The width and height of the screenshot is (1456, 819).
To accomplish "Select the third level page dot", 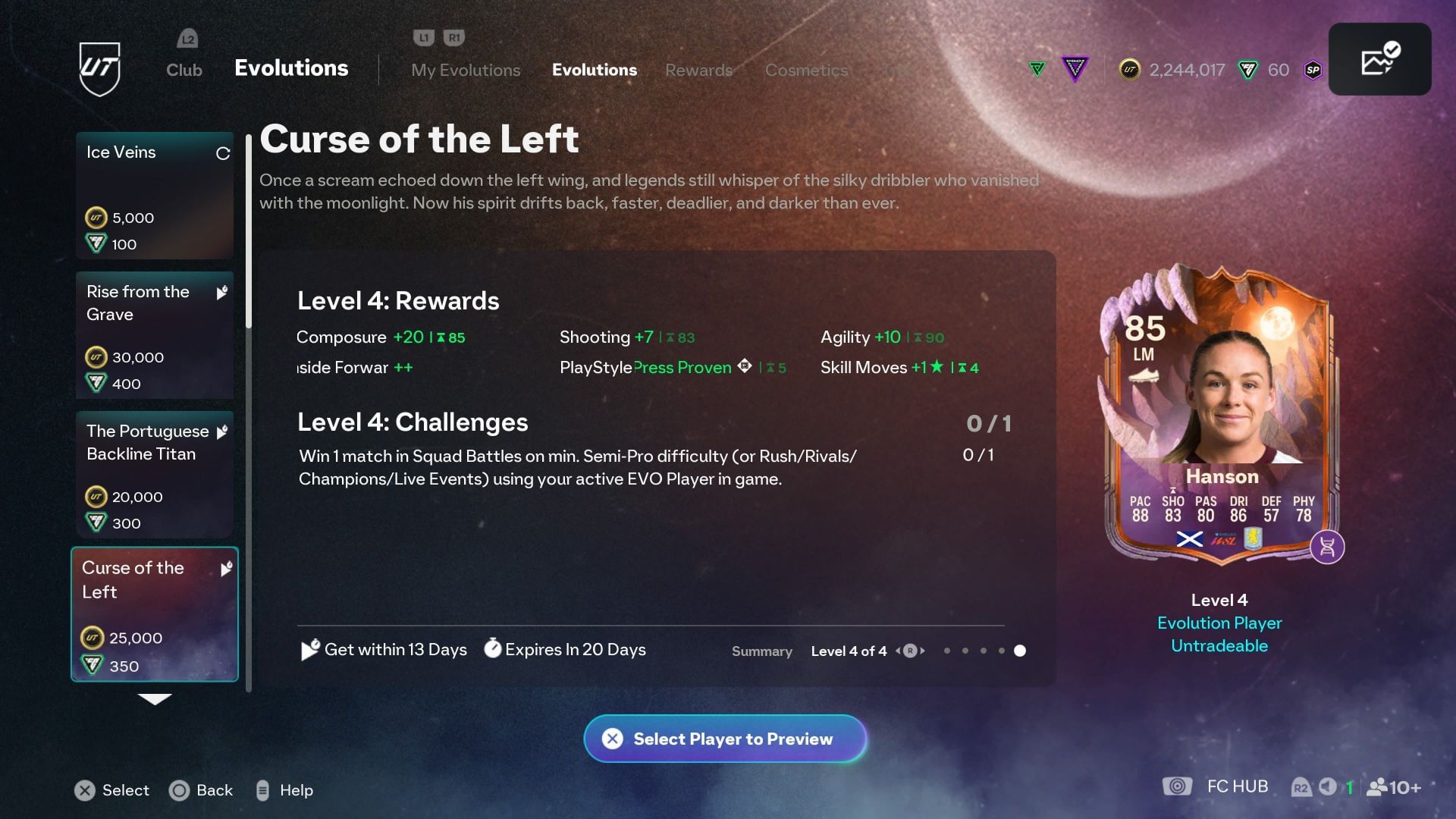I will (x=984, y=651).
